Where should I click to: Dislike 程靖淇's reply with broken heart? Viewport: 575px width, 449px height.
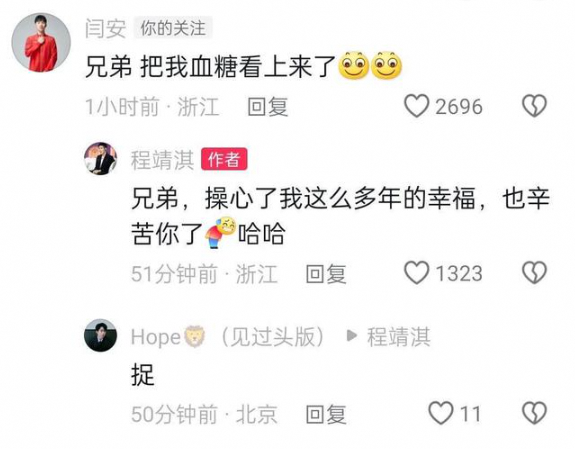tap(534, 273)
